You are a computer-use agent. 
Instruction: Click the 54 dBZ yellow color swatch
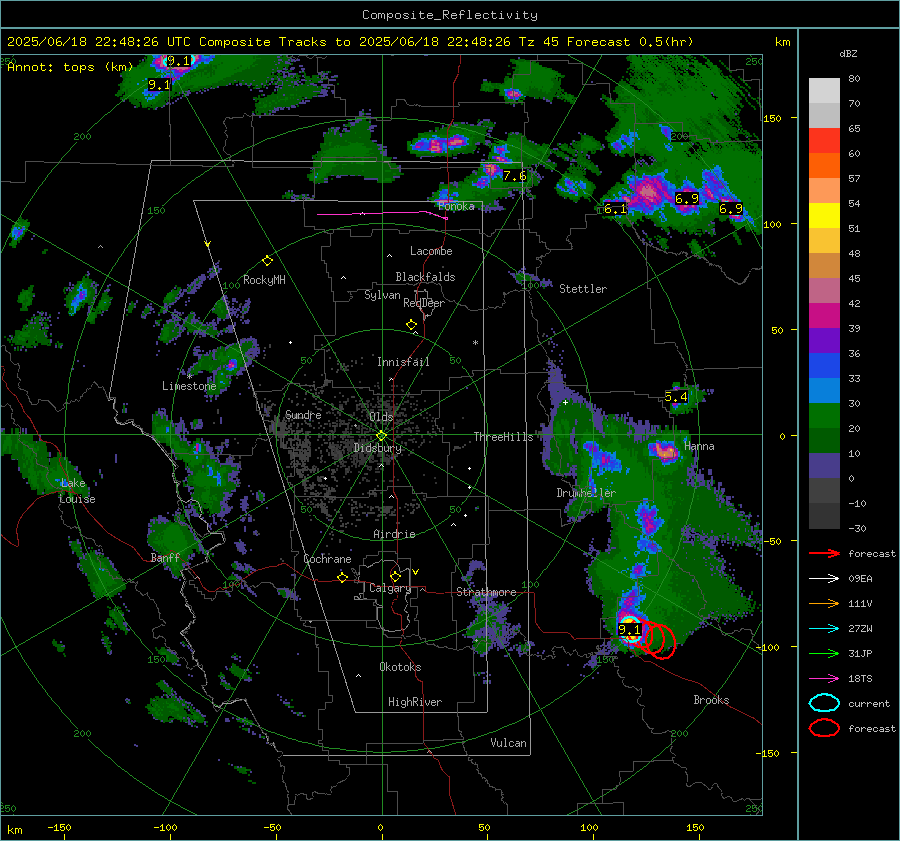[824, 215]
